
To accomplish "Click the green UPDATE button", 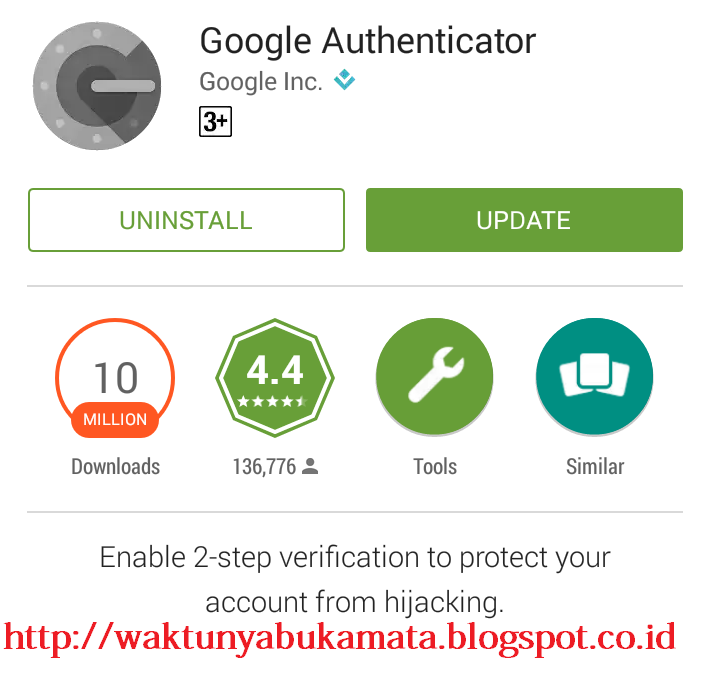I will click(x=524, y=220).
